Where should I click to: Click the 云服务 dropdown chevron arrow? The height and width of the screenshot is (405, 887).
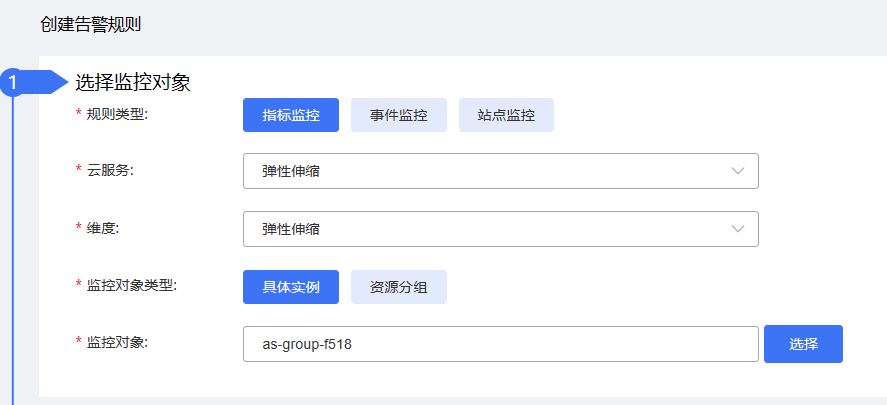pos(738,171)
